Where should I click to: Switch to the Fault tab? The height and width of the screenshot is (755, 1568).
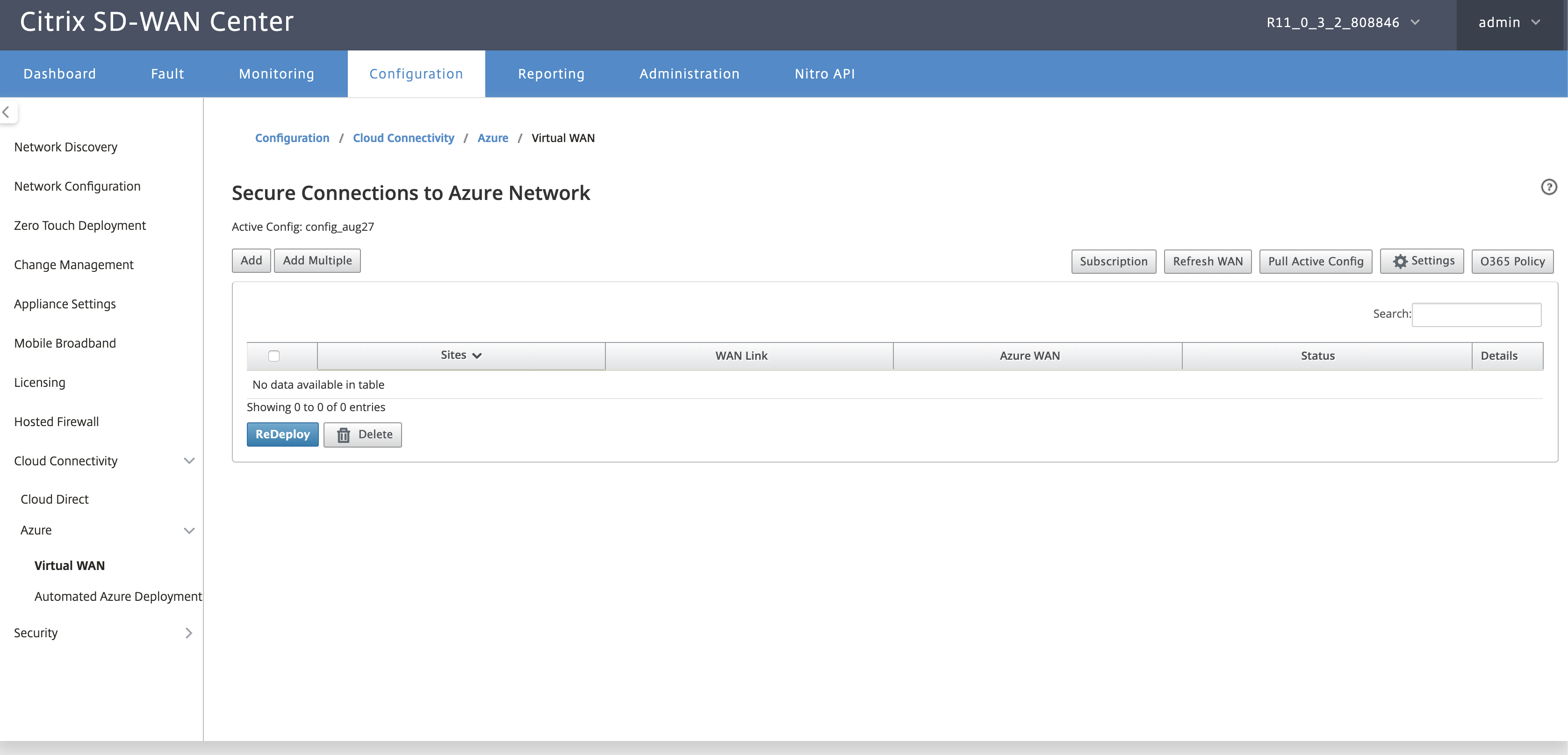coord(167,74)
